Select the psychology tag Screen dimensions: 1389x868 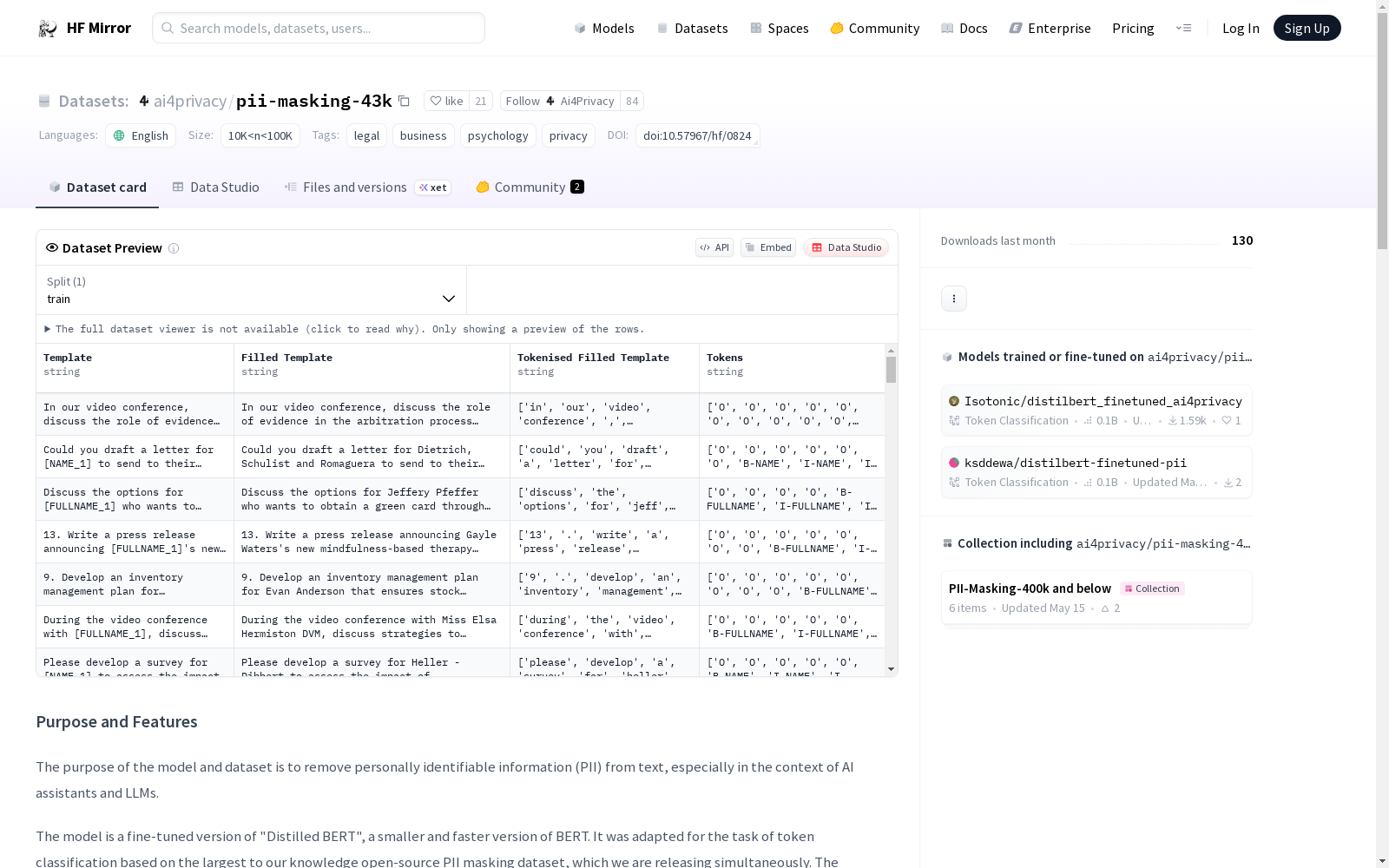coord(497,135)
